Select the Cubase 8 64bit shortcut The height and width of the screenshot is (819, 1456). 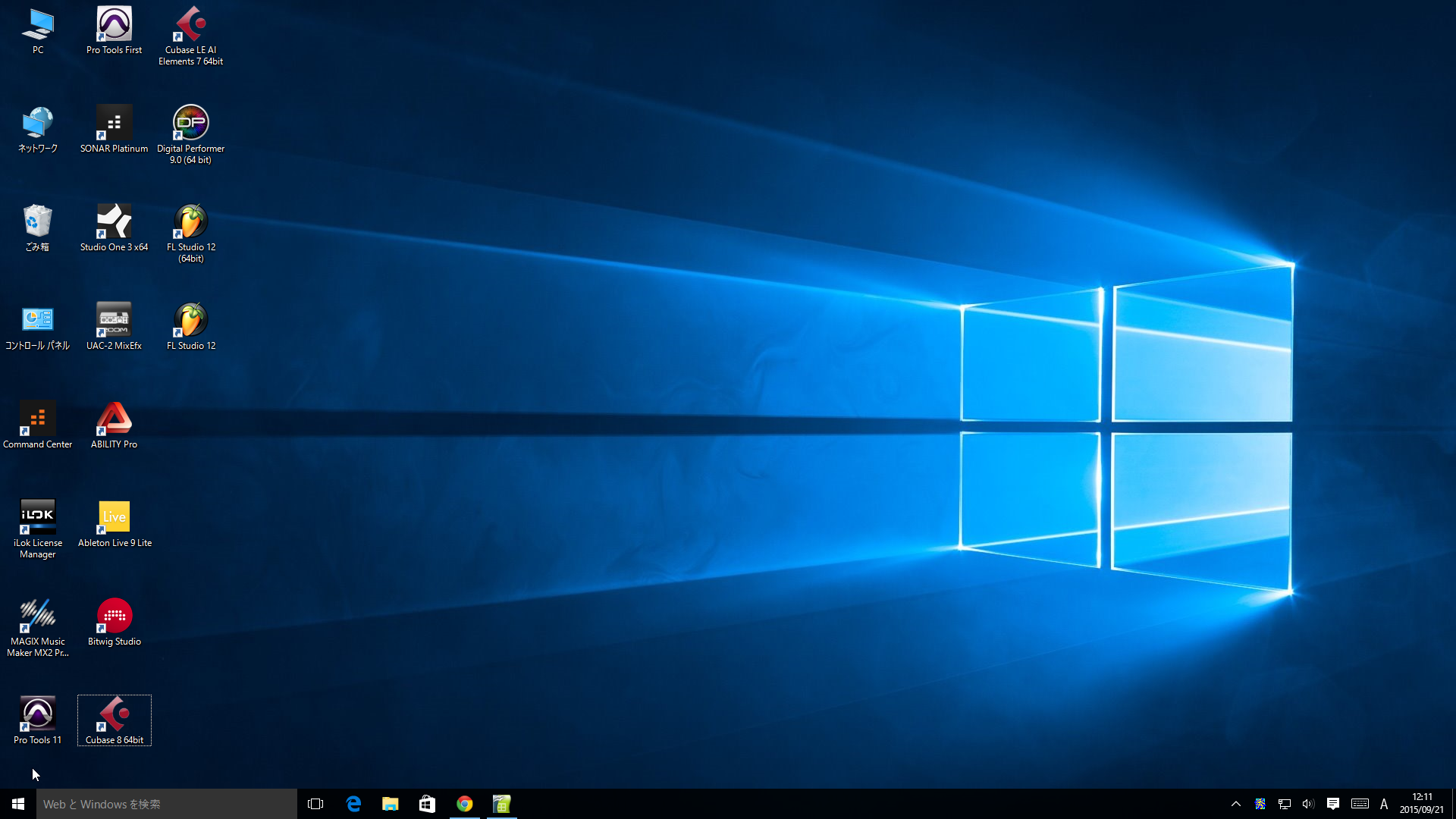coord(114,720)
